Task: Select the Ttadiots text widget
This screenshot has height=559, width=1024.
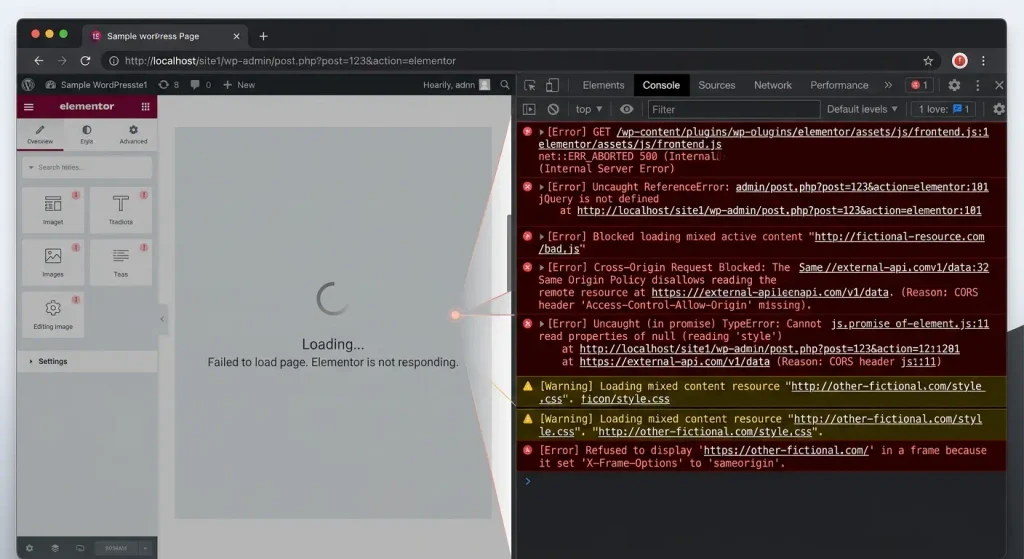Action: tap(121, 210)
